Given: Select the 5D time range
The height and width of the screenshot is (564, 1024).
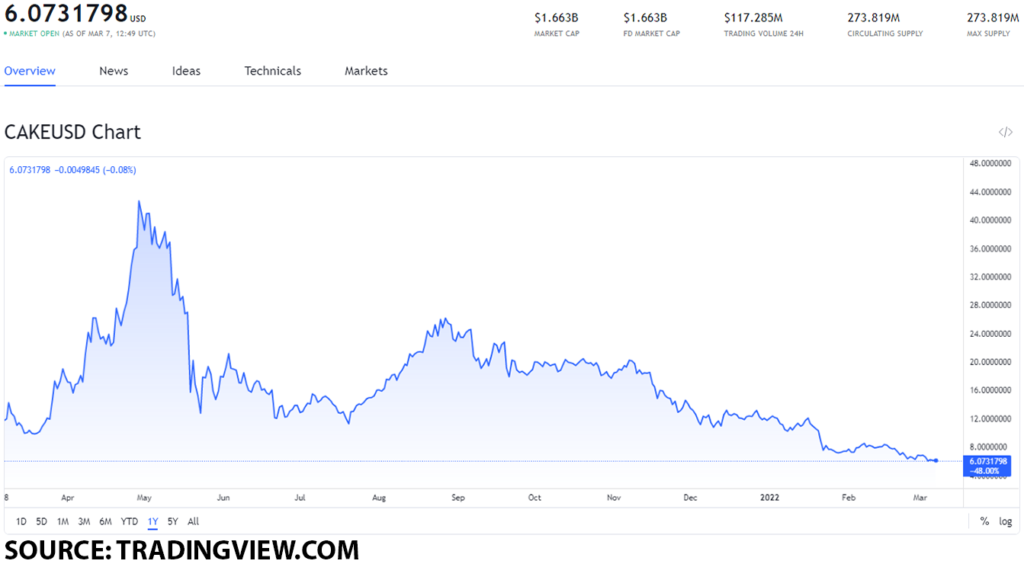Looking at the screenshot, I should 41,522.
